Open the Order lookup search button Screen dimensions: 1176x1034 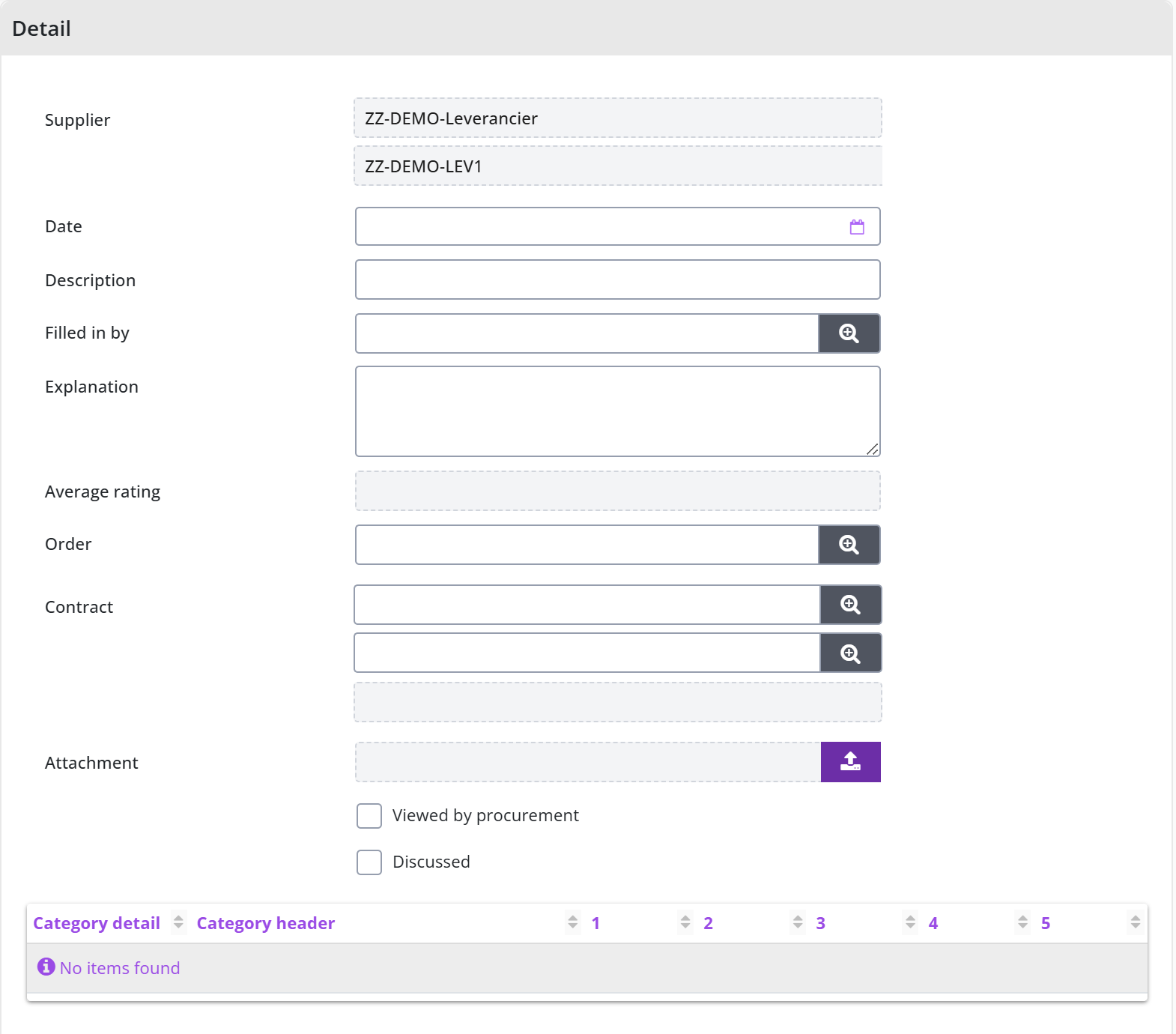(849, 545)
